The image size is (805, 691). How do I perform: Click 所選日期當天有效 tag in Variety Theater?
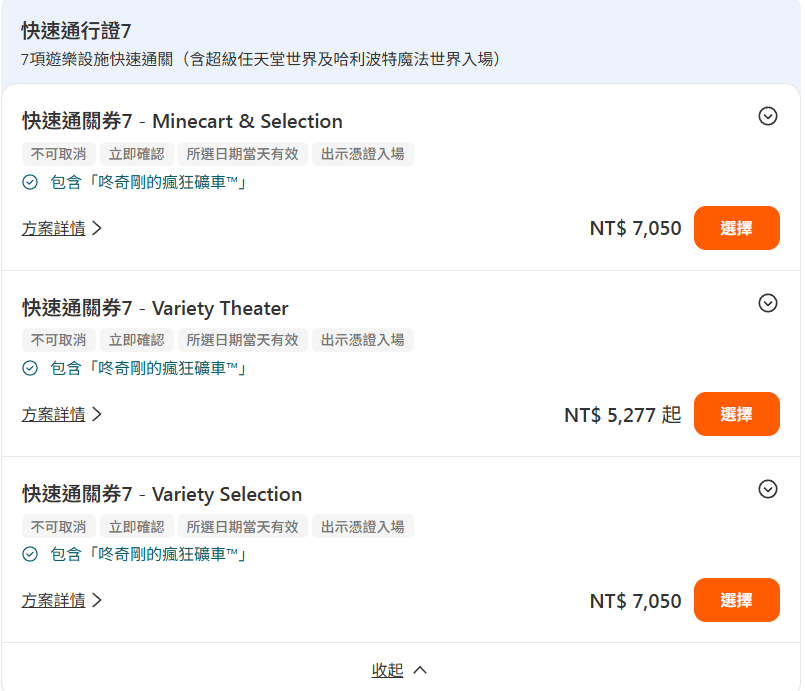point(242,340)
